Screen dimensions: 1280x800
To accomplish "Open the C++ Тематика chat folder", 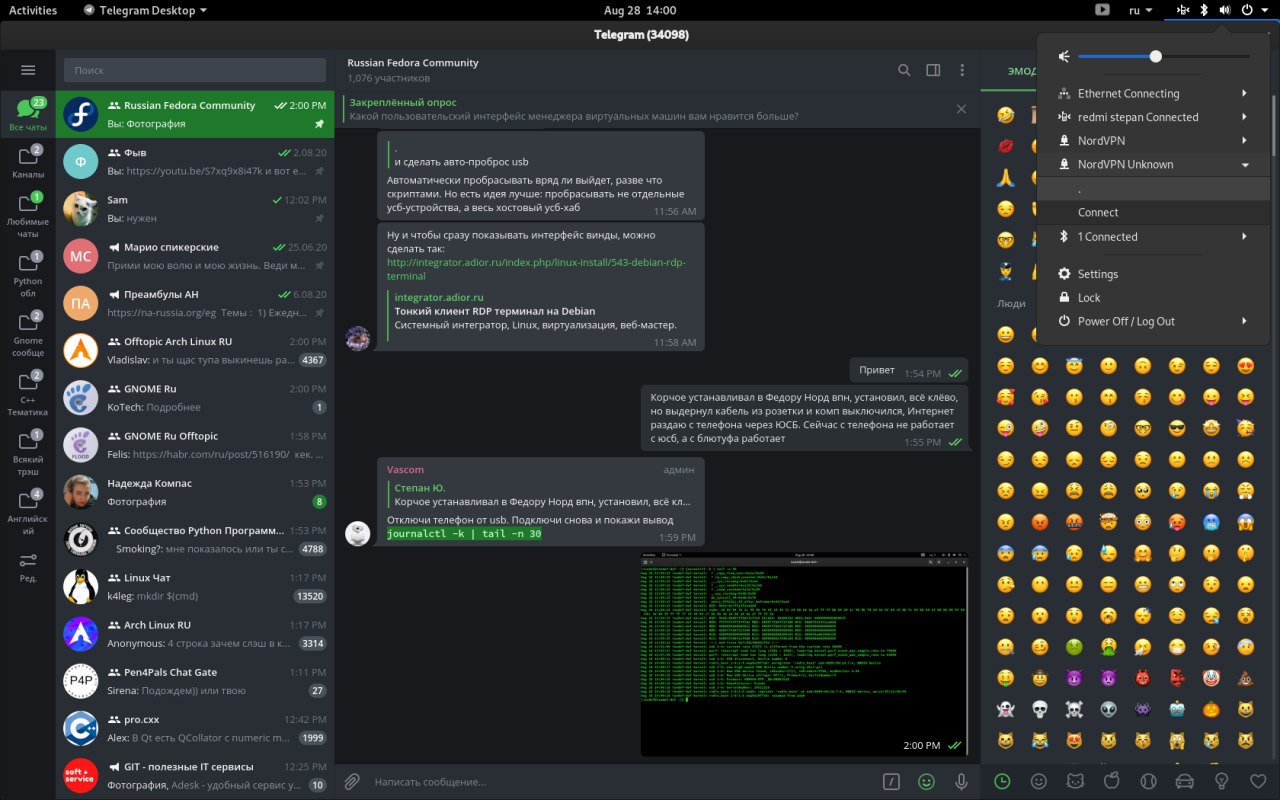I will pos(28,394).
